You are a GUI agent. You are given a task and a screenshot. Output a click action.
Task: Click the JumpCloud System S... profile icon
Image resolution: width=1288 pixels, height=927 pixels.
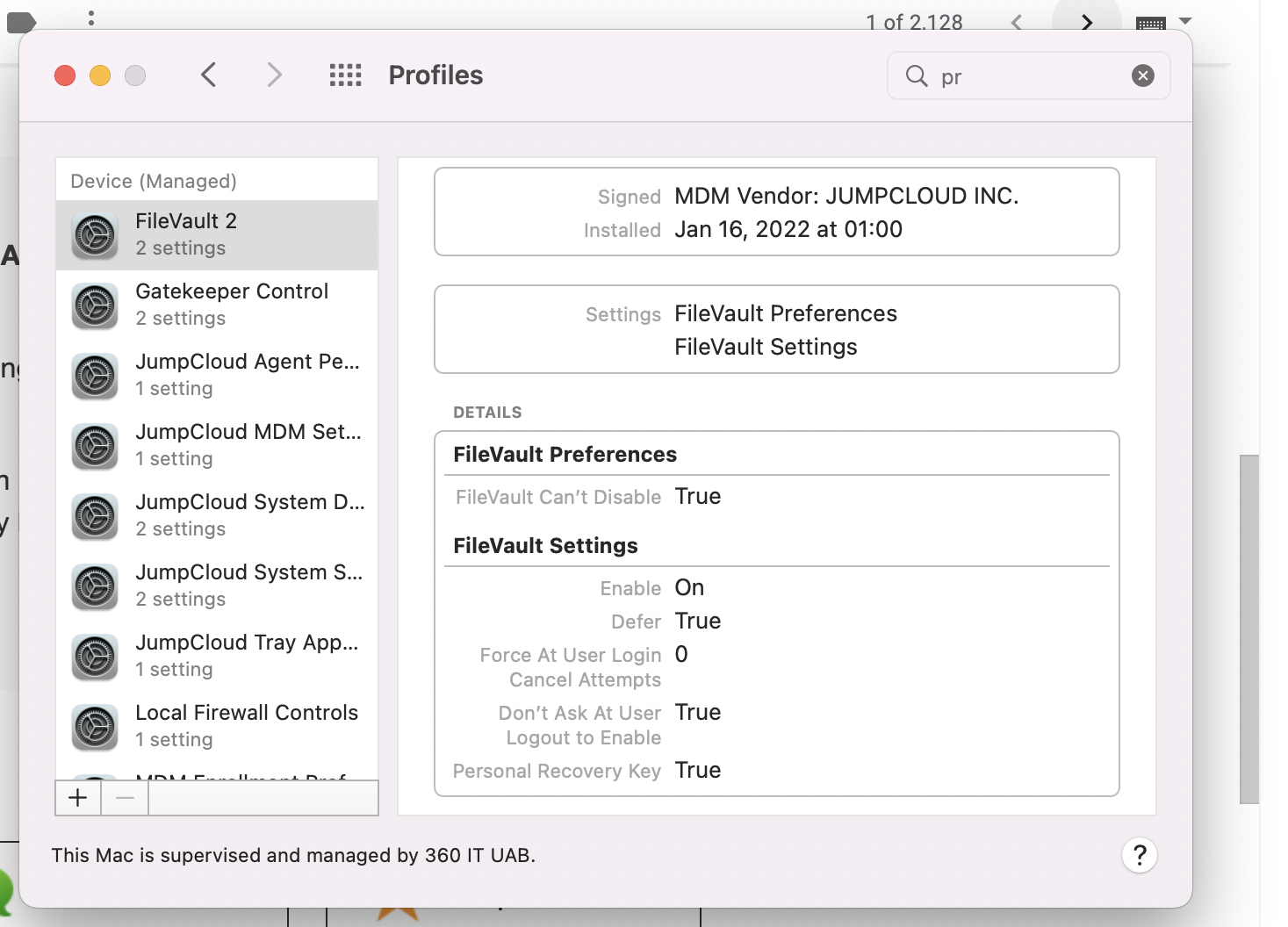tap(95, 586)
